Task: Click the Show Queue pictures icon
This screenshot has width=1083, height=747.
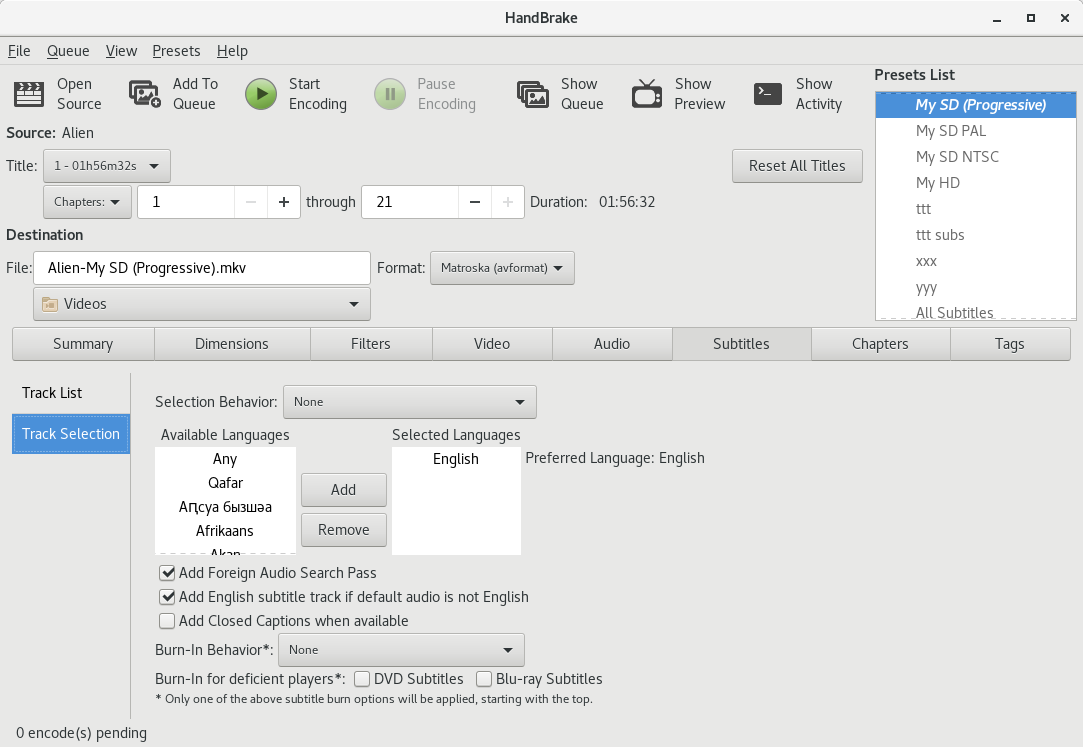Action: pos(533,94)
